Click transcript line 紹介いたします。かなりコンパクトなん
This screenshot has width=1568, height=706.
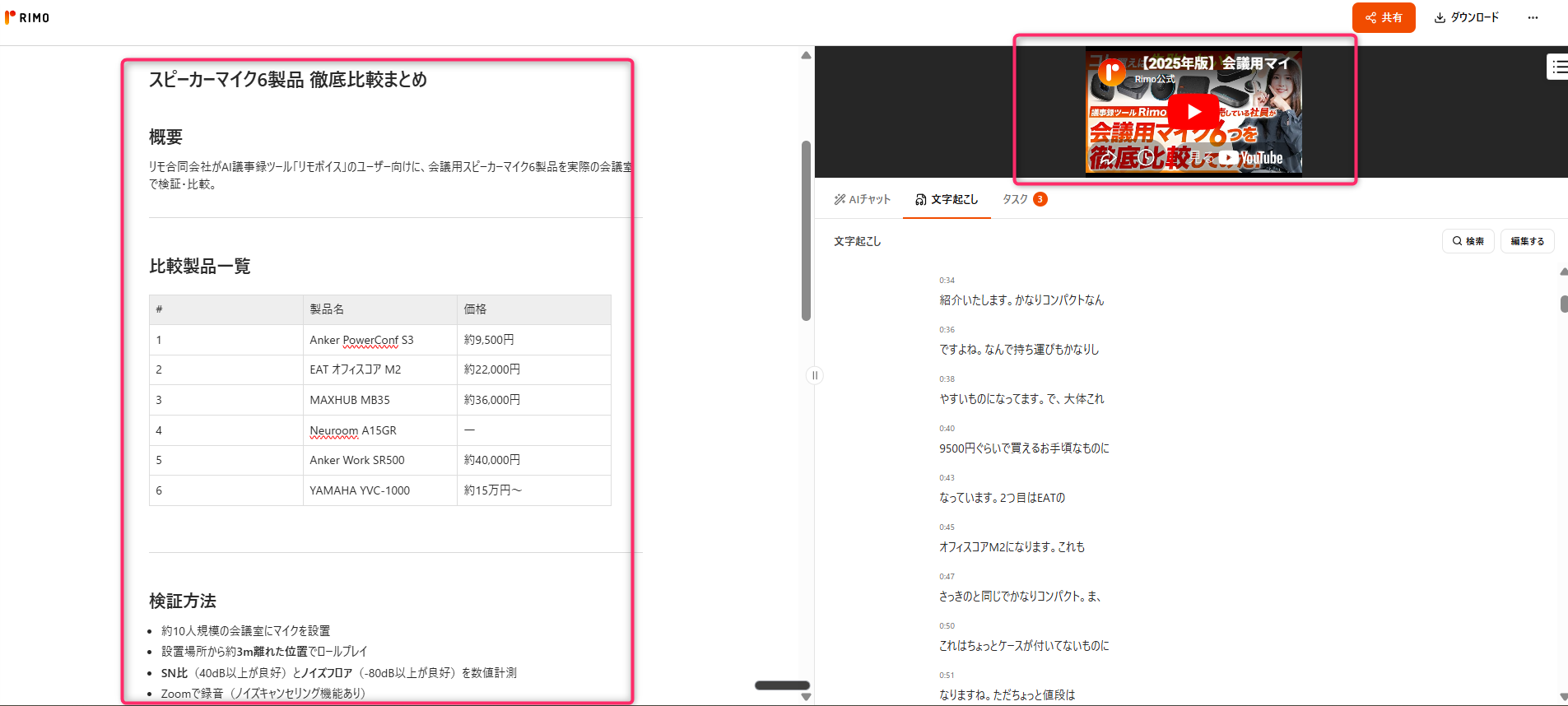click(x=1021, y=300)
